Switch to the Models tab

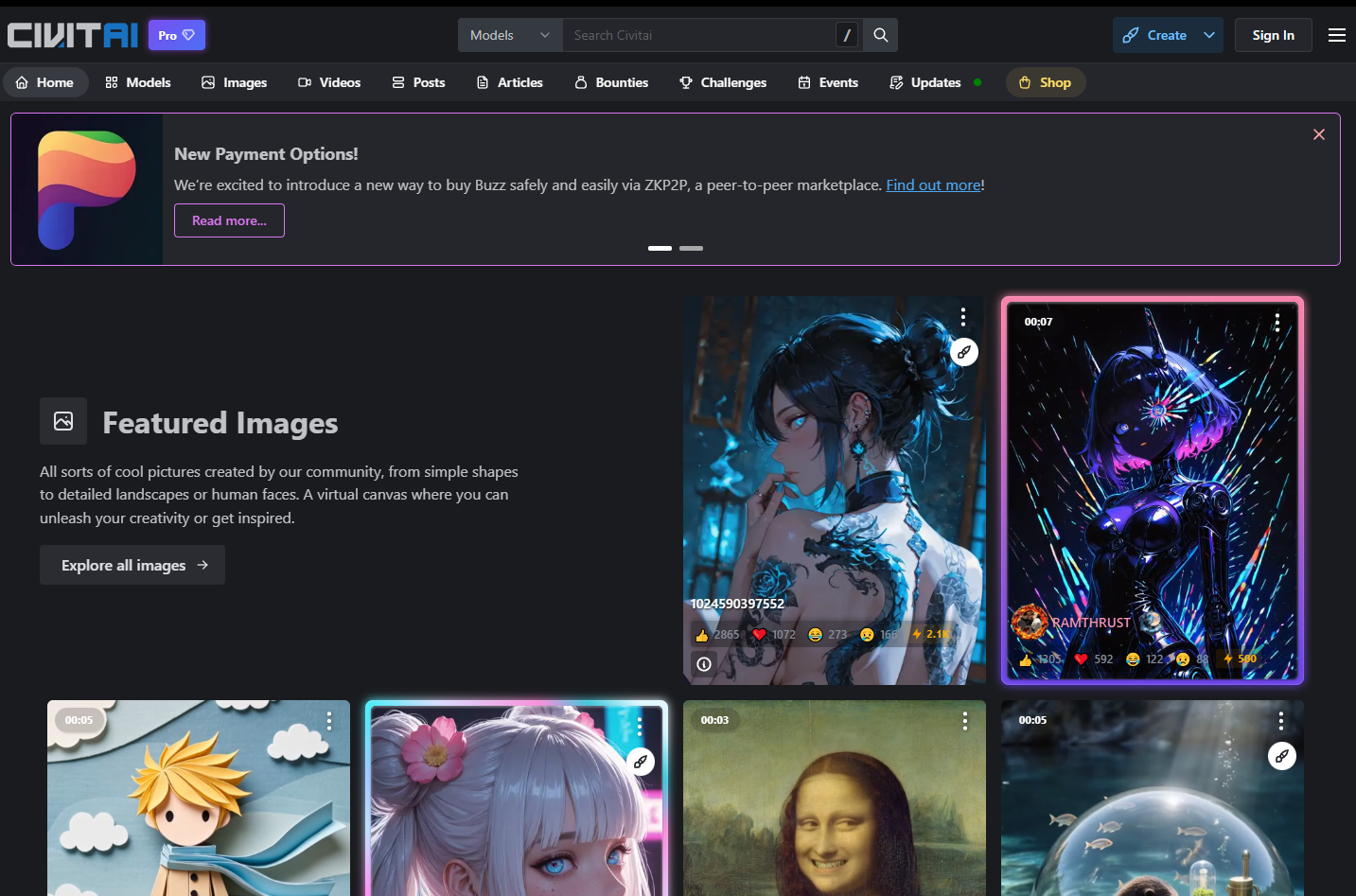tap(138, 82)
